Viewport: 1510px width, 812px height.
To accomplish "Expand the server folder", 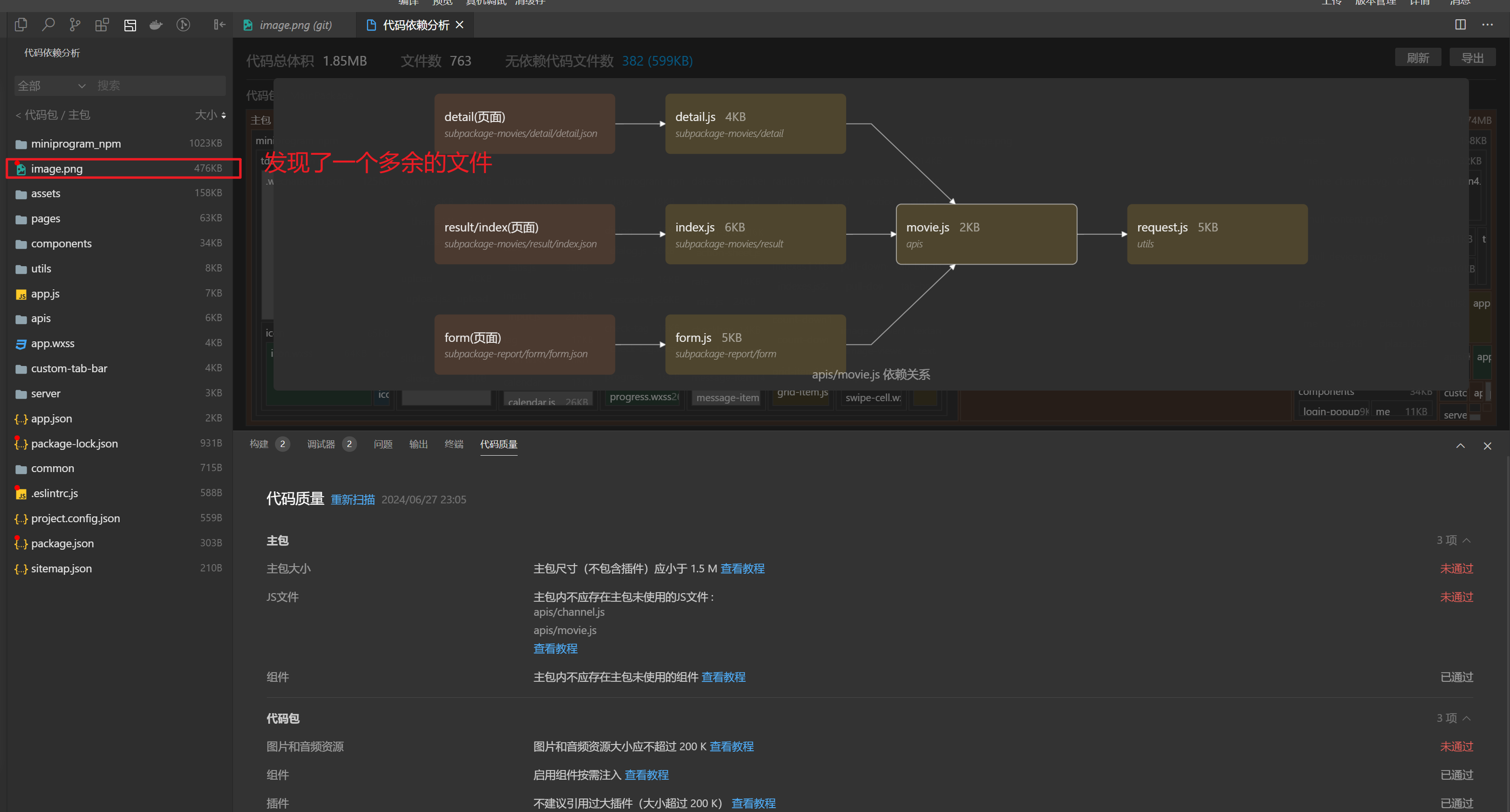I will (x=120, y=393).
